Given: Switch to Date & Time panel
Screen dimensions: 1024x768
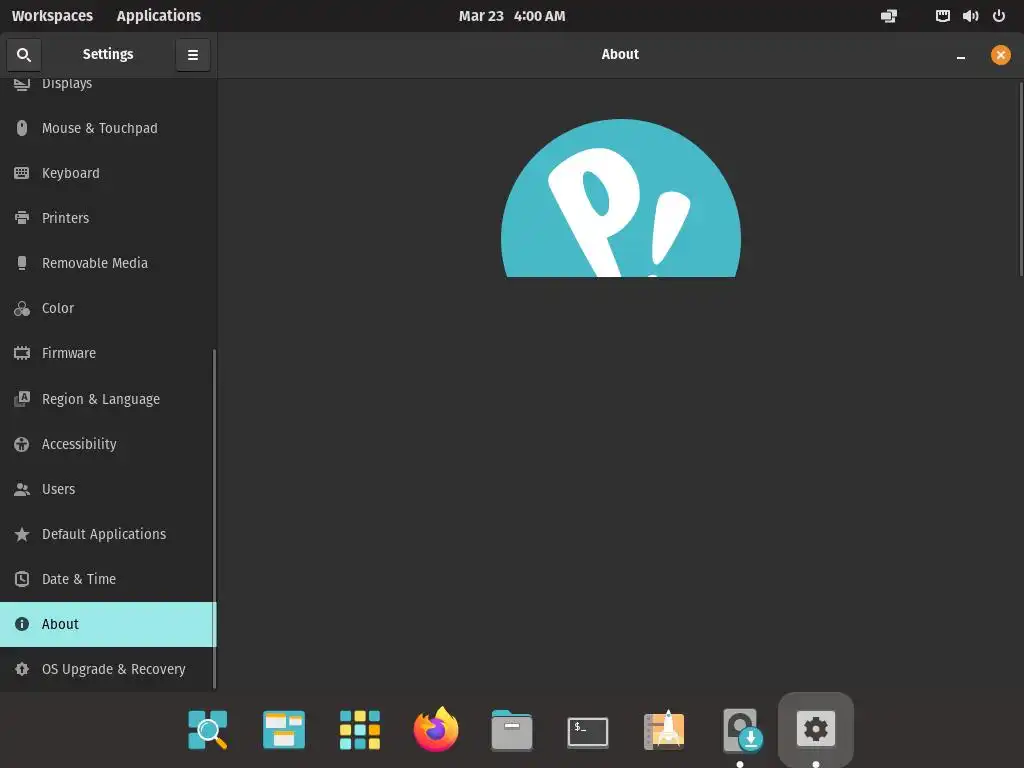Looking at the screenshot, I should (x=108, y=579).
